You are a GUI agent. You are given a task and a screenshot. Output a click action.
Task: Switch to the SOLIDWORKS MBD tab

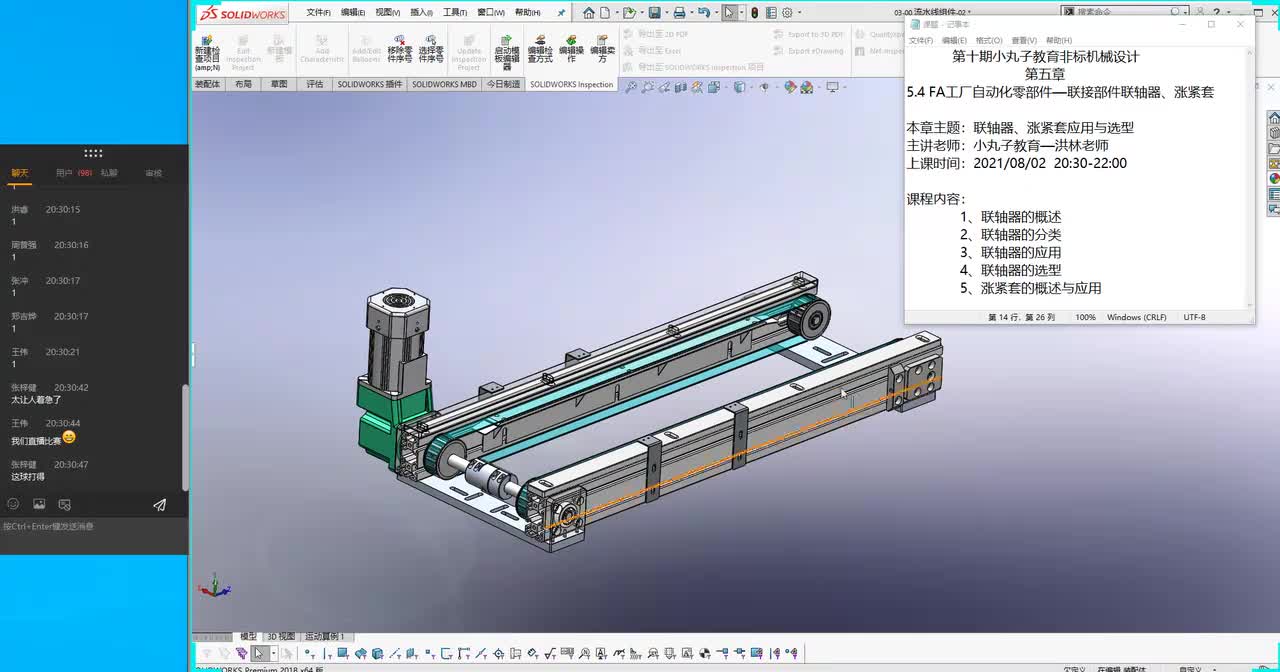click(444, 85)
